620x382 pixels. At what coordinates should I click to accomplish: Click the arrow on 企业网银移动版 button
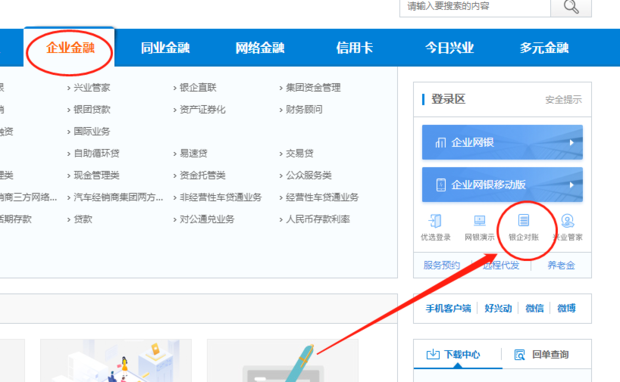pyautogui.click(x=571, y=185)
